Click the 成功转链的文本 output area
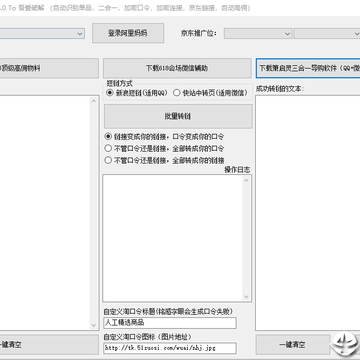The width and height of the screenshot is (360, 360). tap(308, 213)
